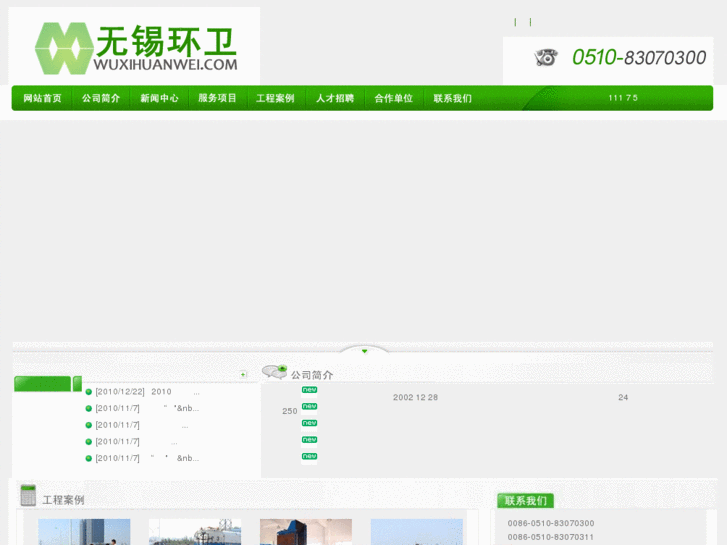Open 网站首页 in the navigation bar
727x545 pixels.
click(42, 98)
